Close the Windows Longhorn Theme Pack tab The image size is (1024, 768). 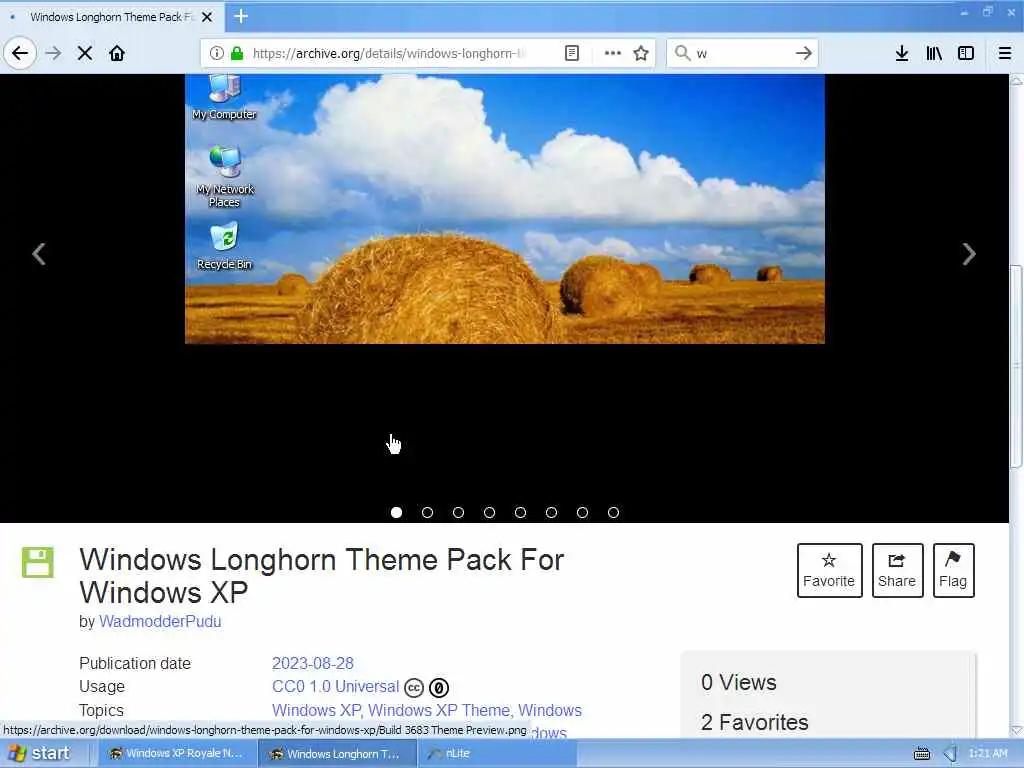pyautogui.click(x=207, y=17)
